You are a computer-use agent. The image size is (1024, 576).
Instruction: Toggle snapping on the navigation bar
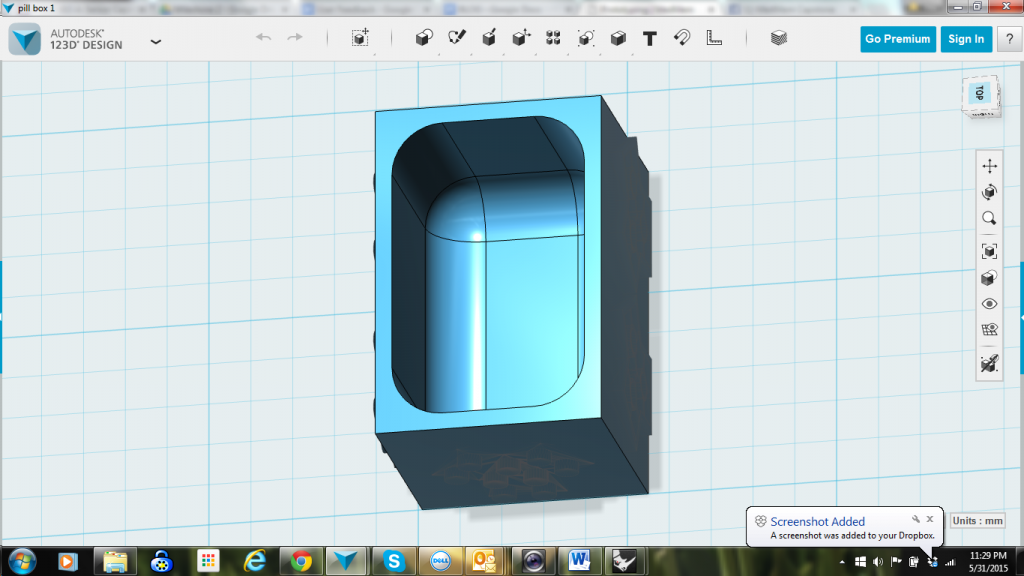pyautogui.click(x=989, y=364)
